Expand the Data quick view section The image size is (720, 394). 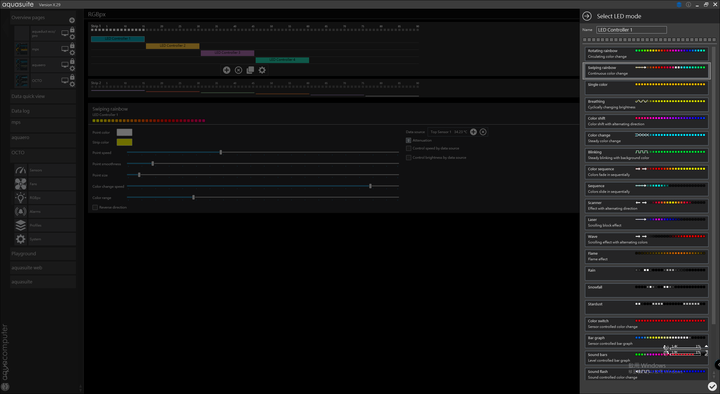point(43,96)
